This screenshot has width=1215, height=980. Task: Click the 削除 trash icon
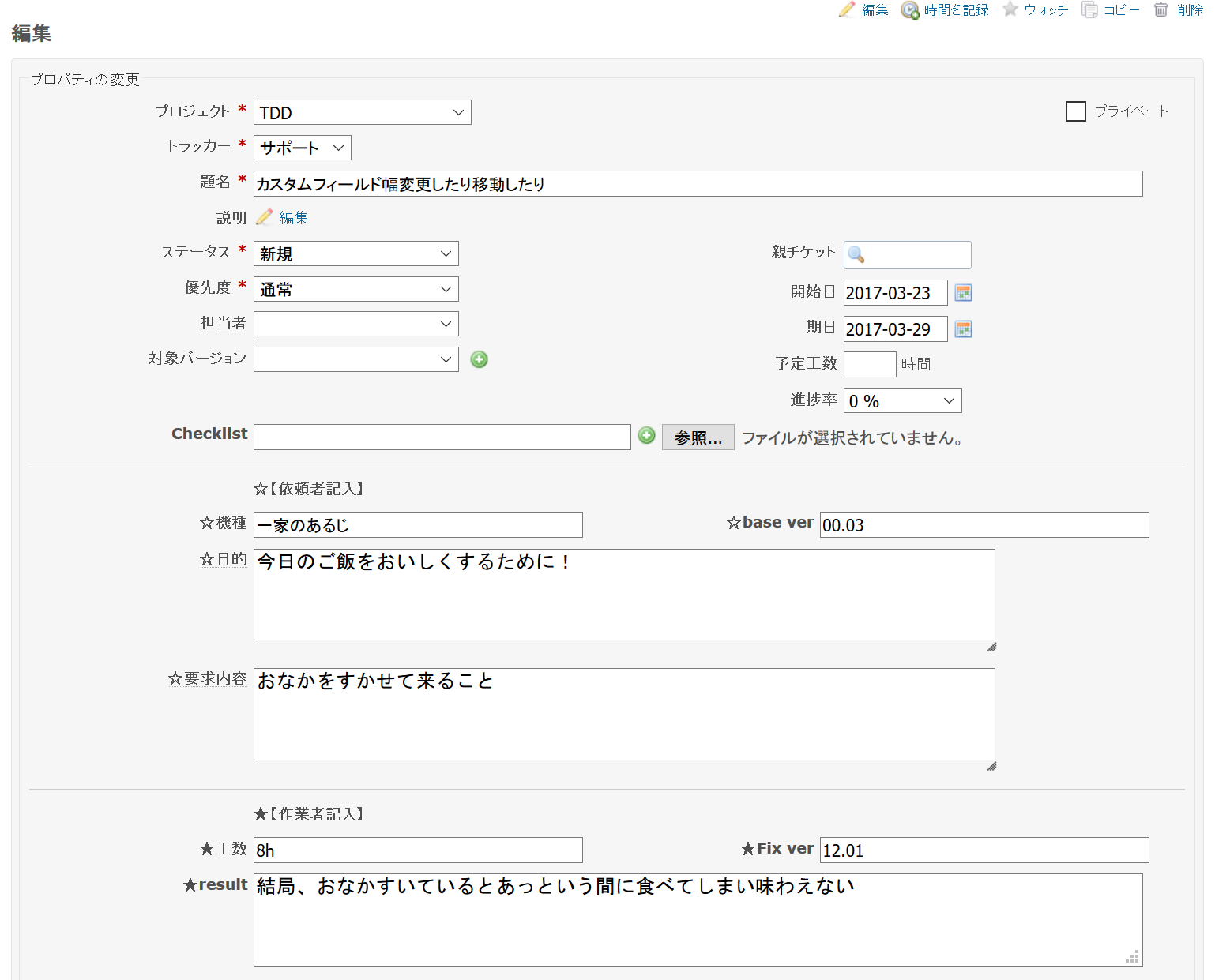tap(1160, 10)
